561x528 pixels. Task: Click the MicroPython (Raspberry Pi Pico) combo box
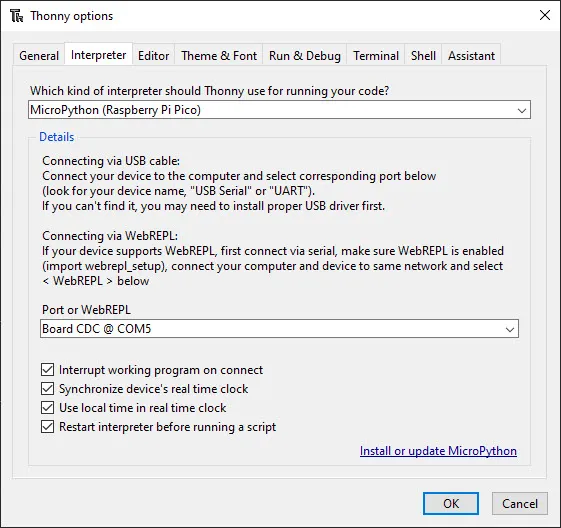tap(279, 110)
